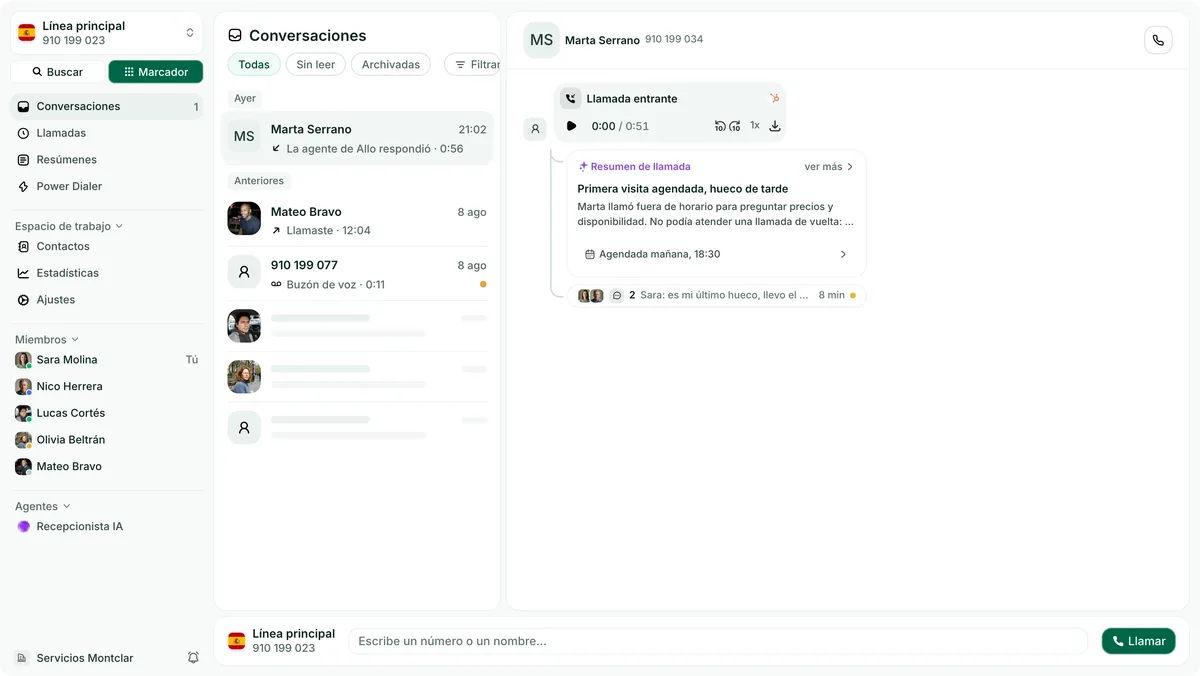Click the notifications bell icon
This screenshot has width=1200, height=676.
click(x=193, y=658)
